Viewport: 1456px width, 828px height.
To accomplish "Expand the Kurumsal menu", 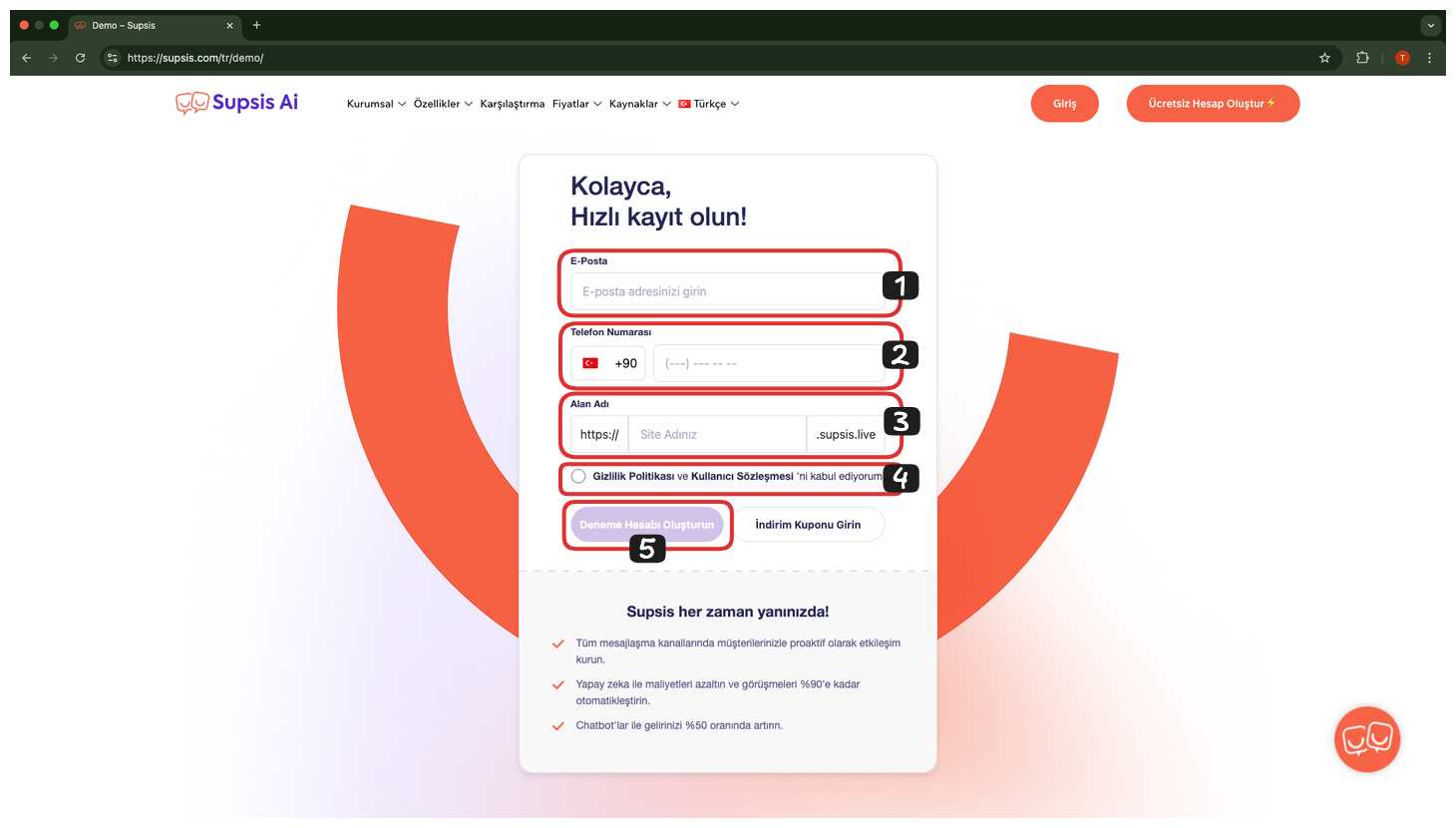I will (376, 104).
